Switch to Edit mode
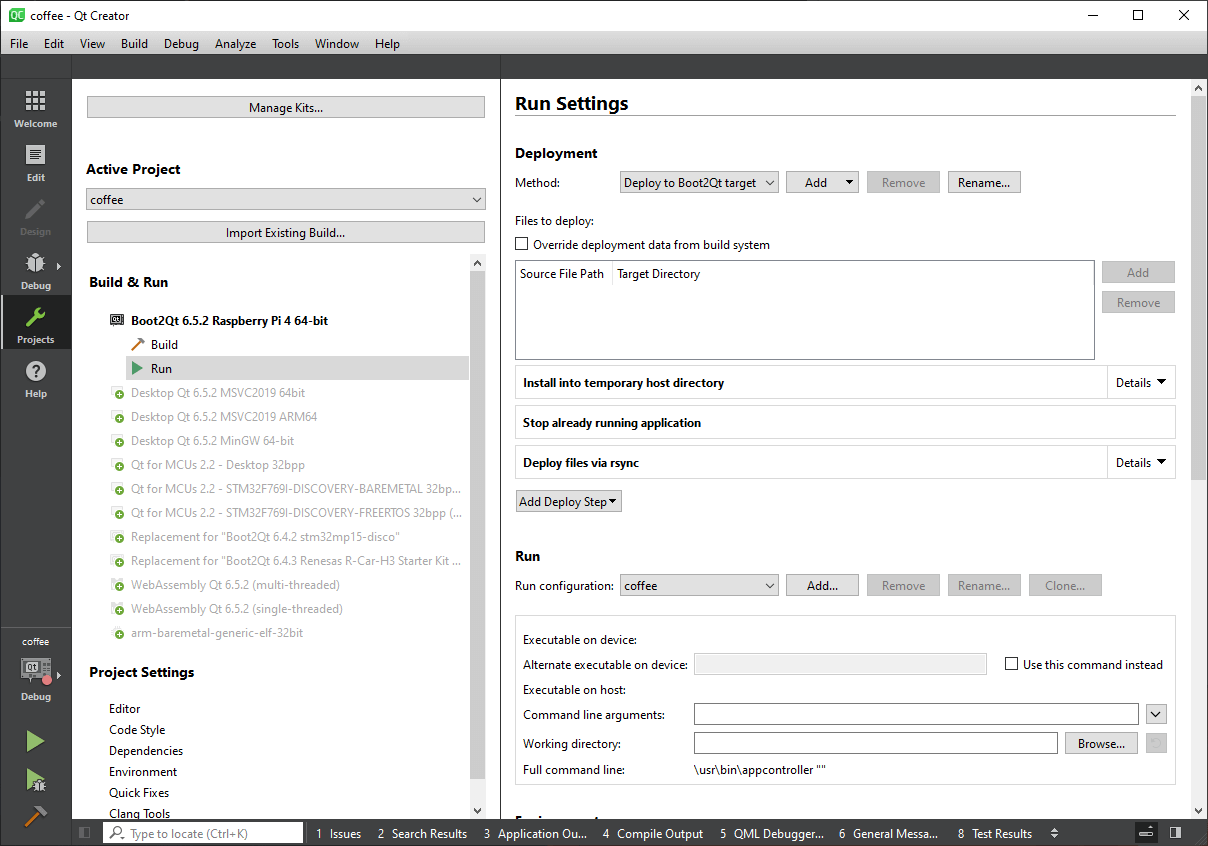The image size is (1208, 846). click(35, 163)
